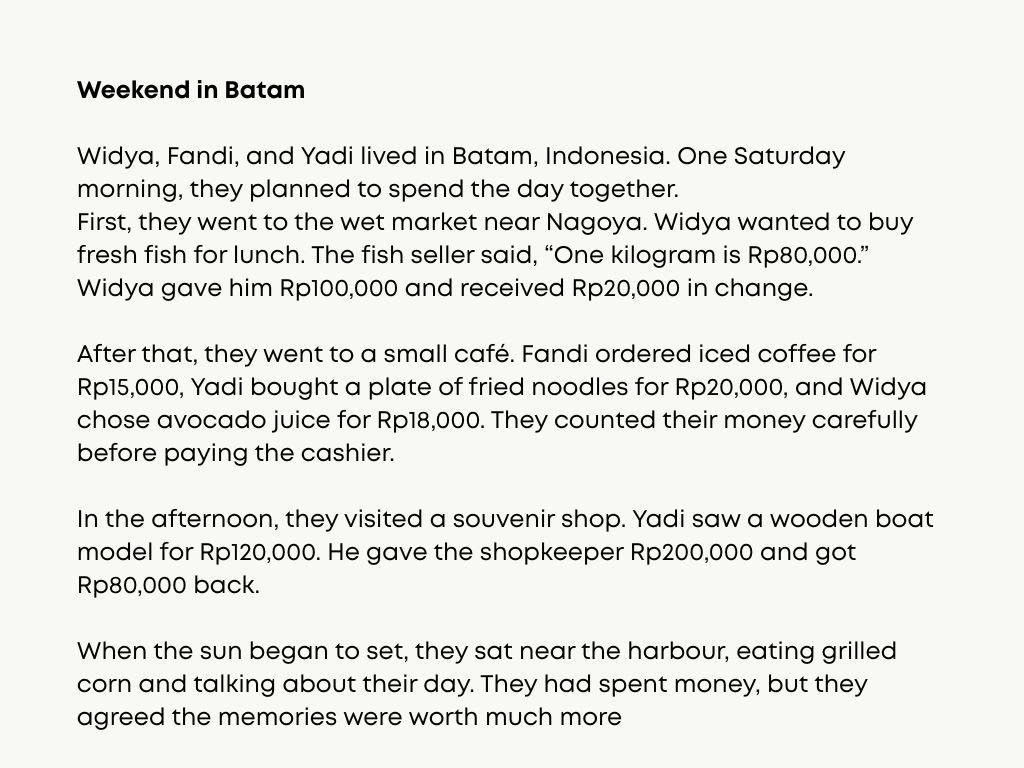Viewport: 1024px width, 768px height.
Task: Click the "Weekend in Batam" title
Action: coord(191,90)
